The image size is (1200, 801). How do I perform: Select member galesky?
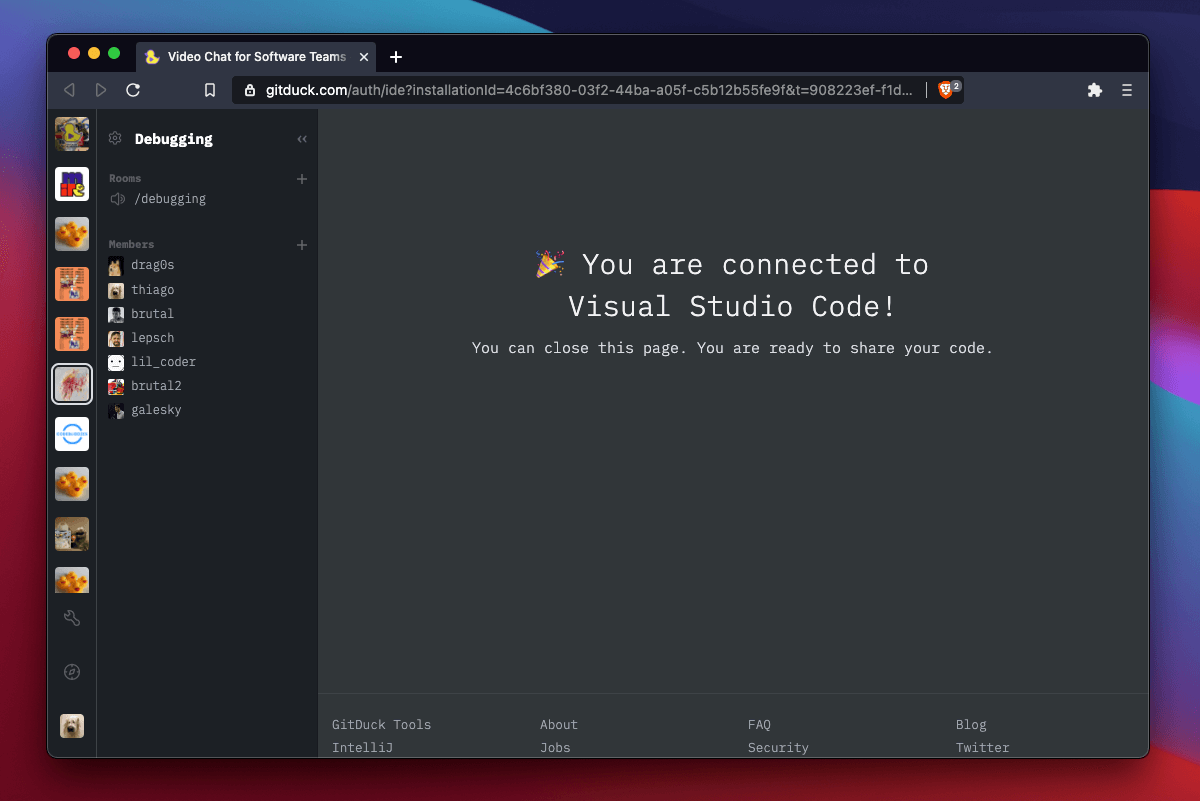[x=156, y=410]
